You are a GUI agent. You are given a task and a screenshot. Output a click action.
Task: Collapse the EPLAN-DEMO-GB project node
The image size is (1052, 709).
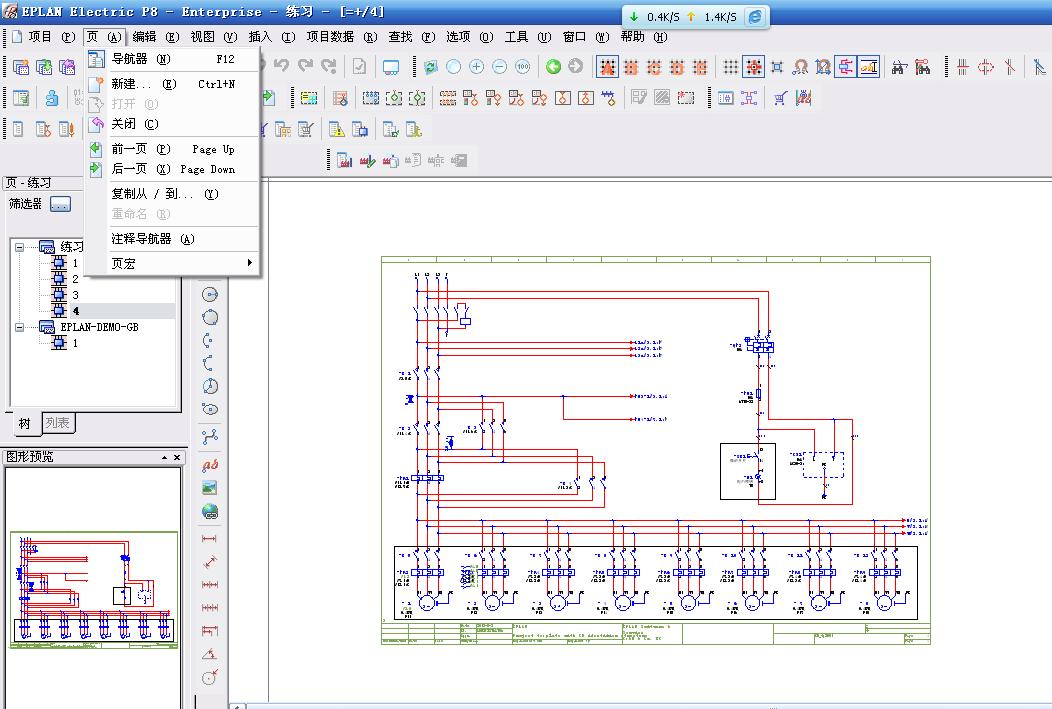pos(20,327)
